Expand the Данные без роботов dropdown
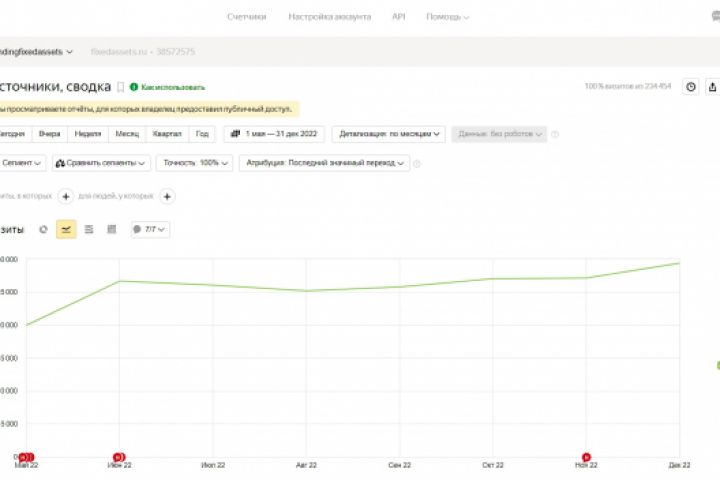 click(499, 134)
